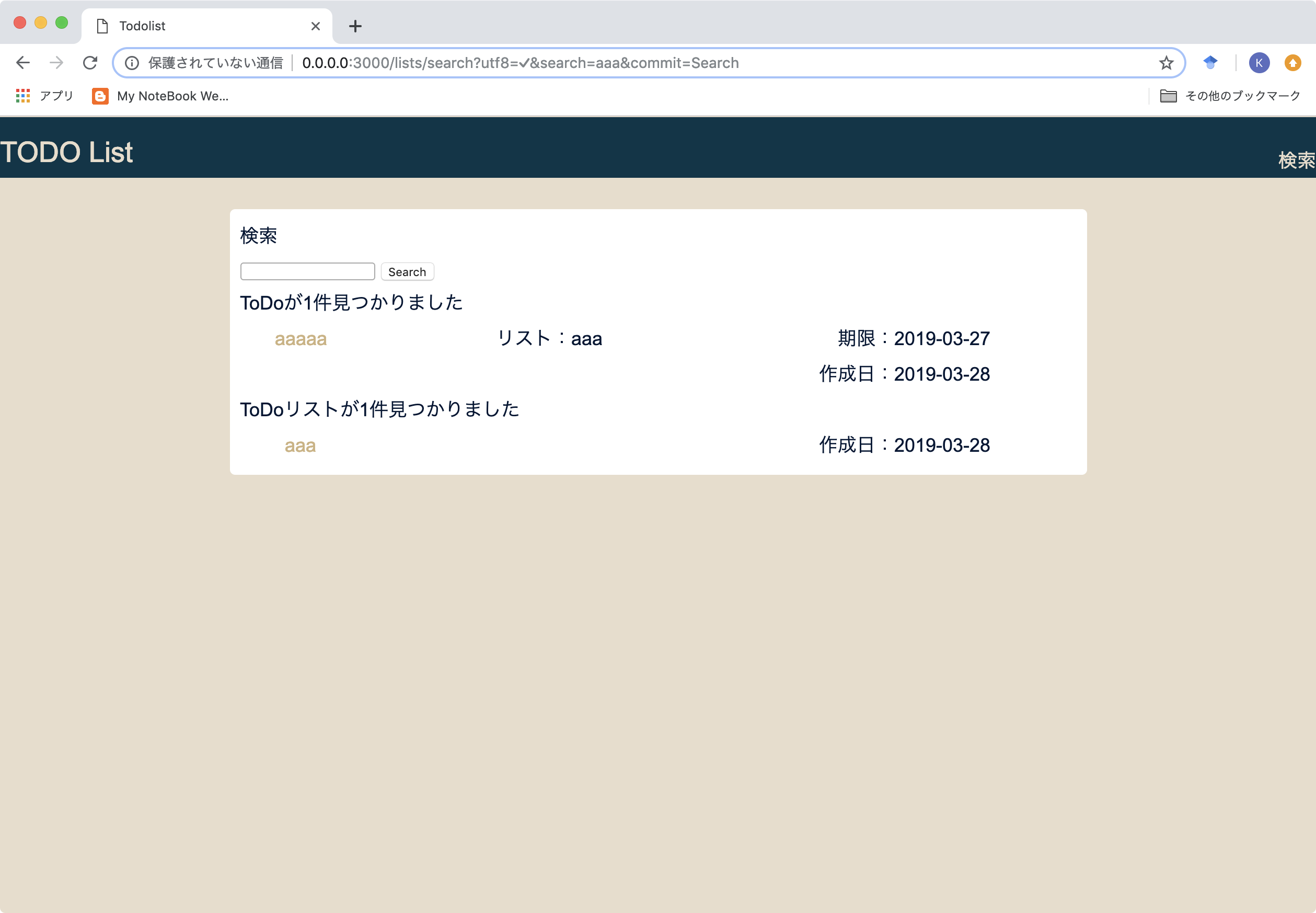Click the ToDoが1件見つかりました heading

point(352,303)
